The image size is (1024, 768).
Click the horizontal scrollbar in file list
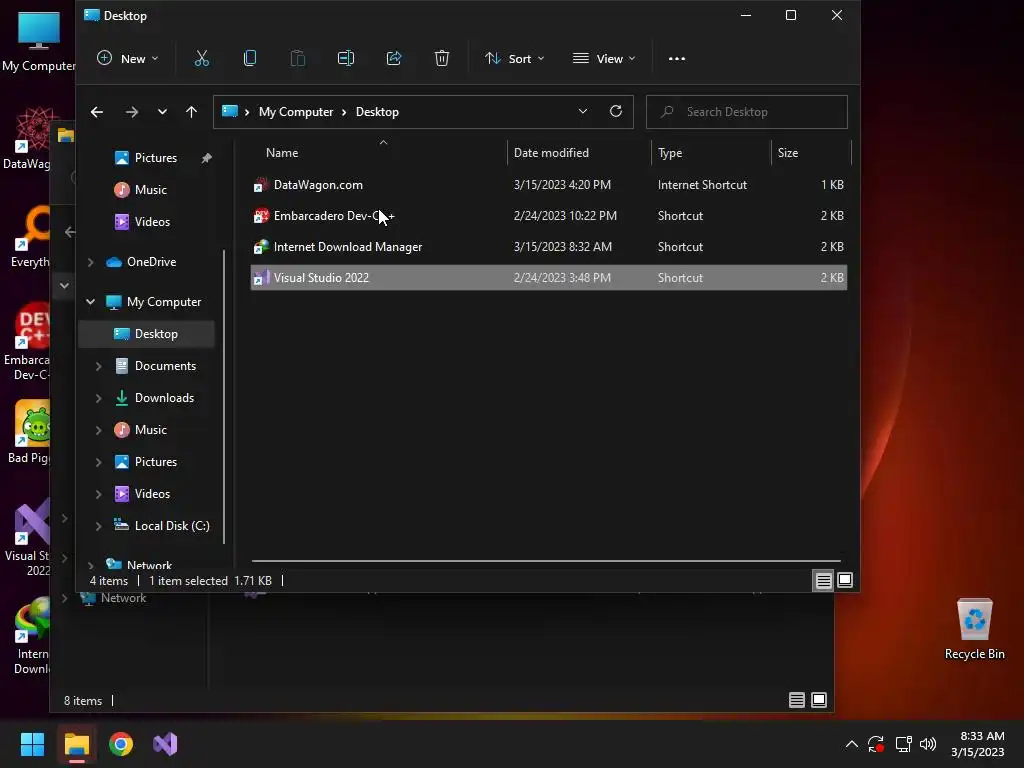[546, 560]
